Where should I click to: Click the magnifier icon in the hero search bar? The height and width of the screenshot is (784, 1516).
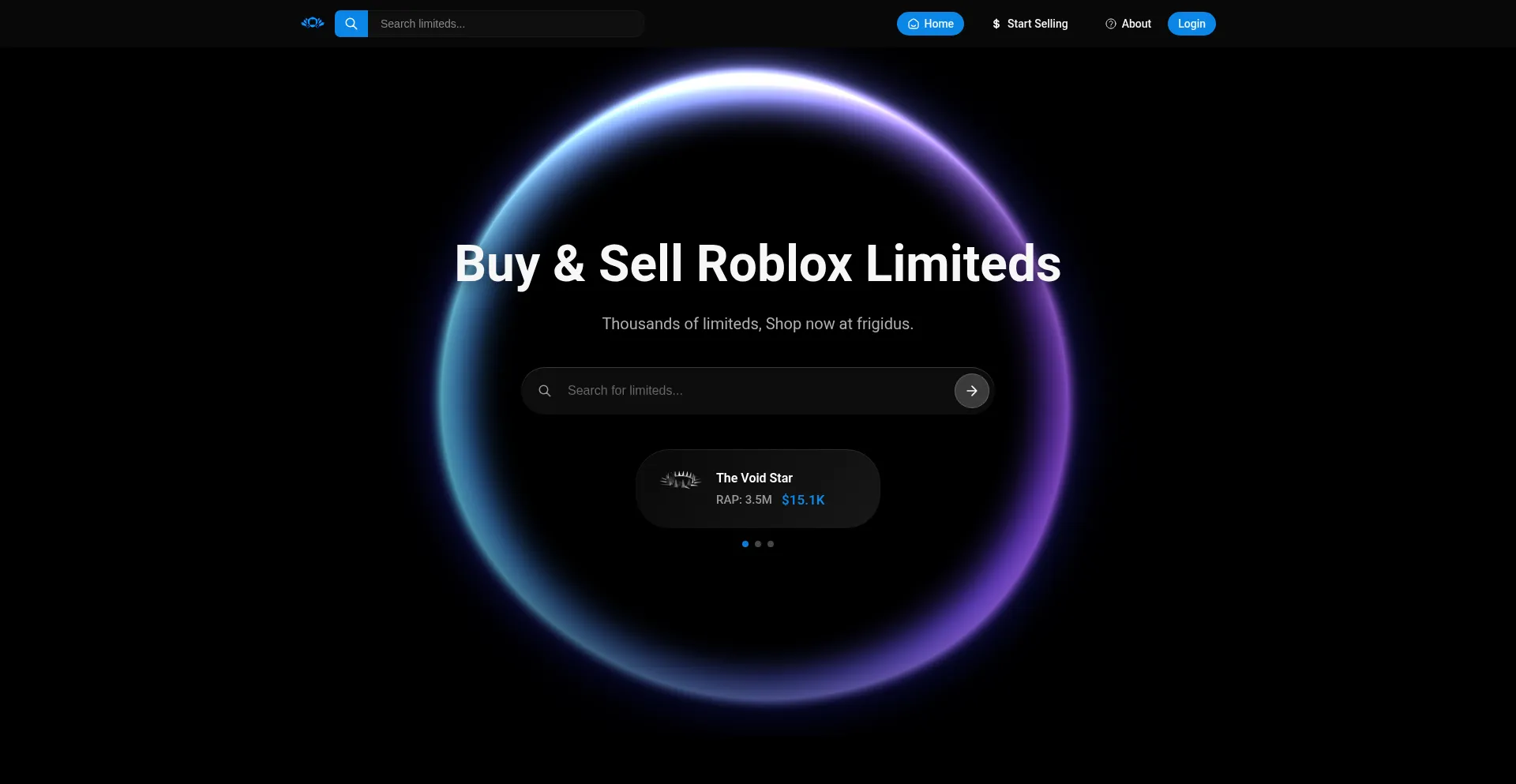[545, 391]
